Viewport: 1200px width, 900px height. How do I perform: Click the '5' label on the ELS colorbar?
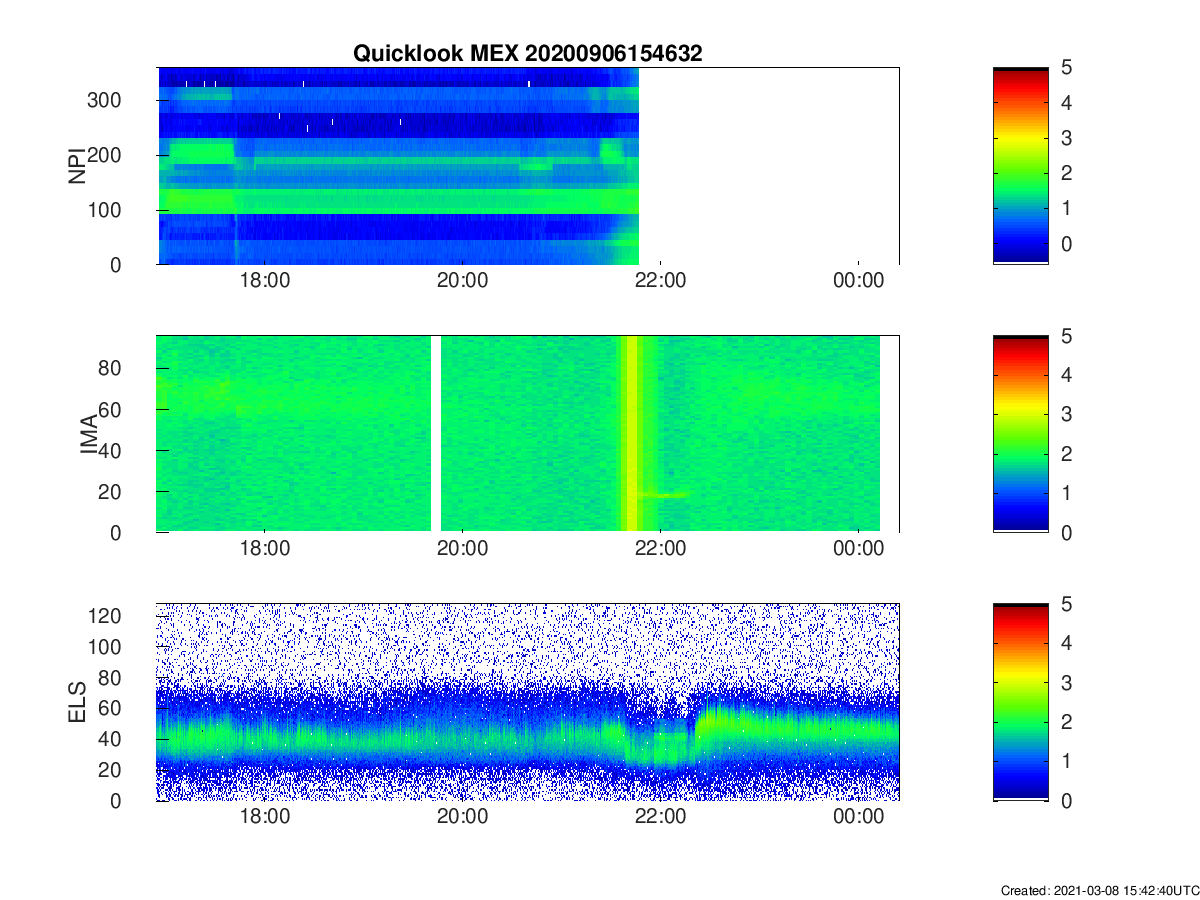click(x=1067, y=604)
